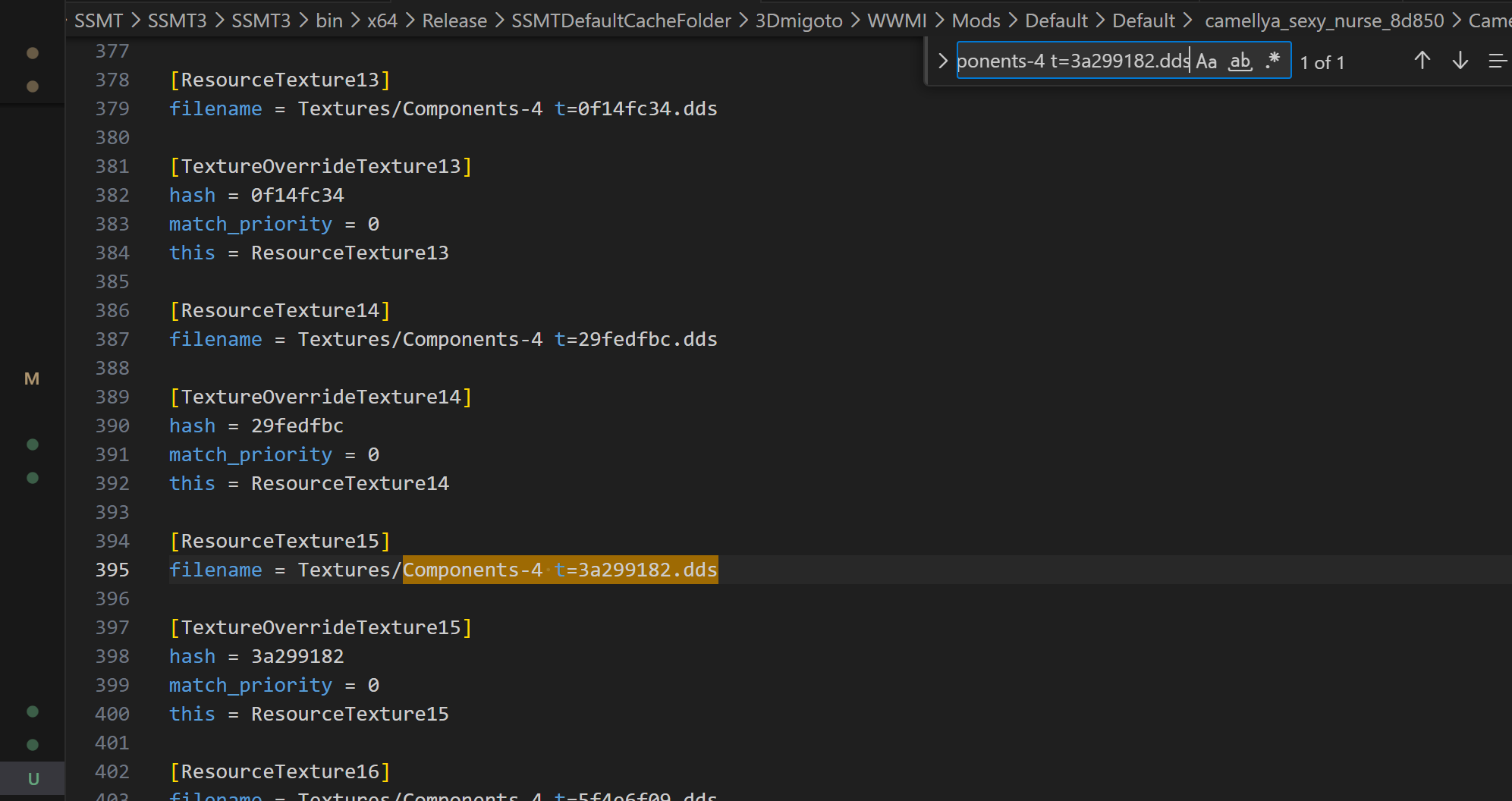
Task: Click inside the find search input field
Action: coord(1073,61)
